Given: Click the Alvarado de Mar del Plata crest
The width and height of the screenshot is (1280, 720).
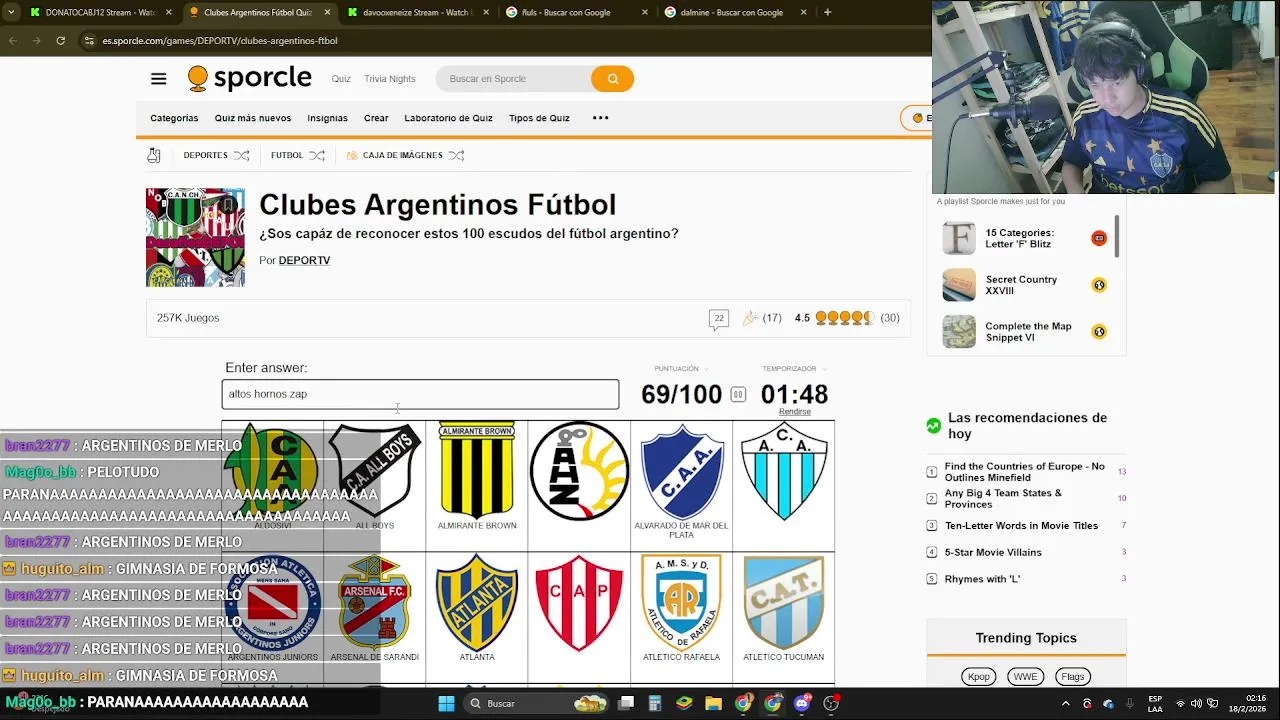Looking at the screenshot, I should [682, 471].
